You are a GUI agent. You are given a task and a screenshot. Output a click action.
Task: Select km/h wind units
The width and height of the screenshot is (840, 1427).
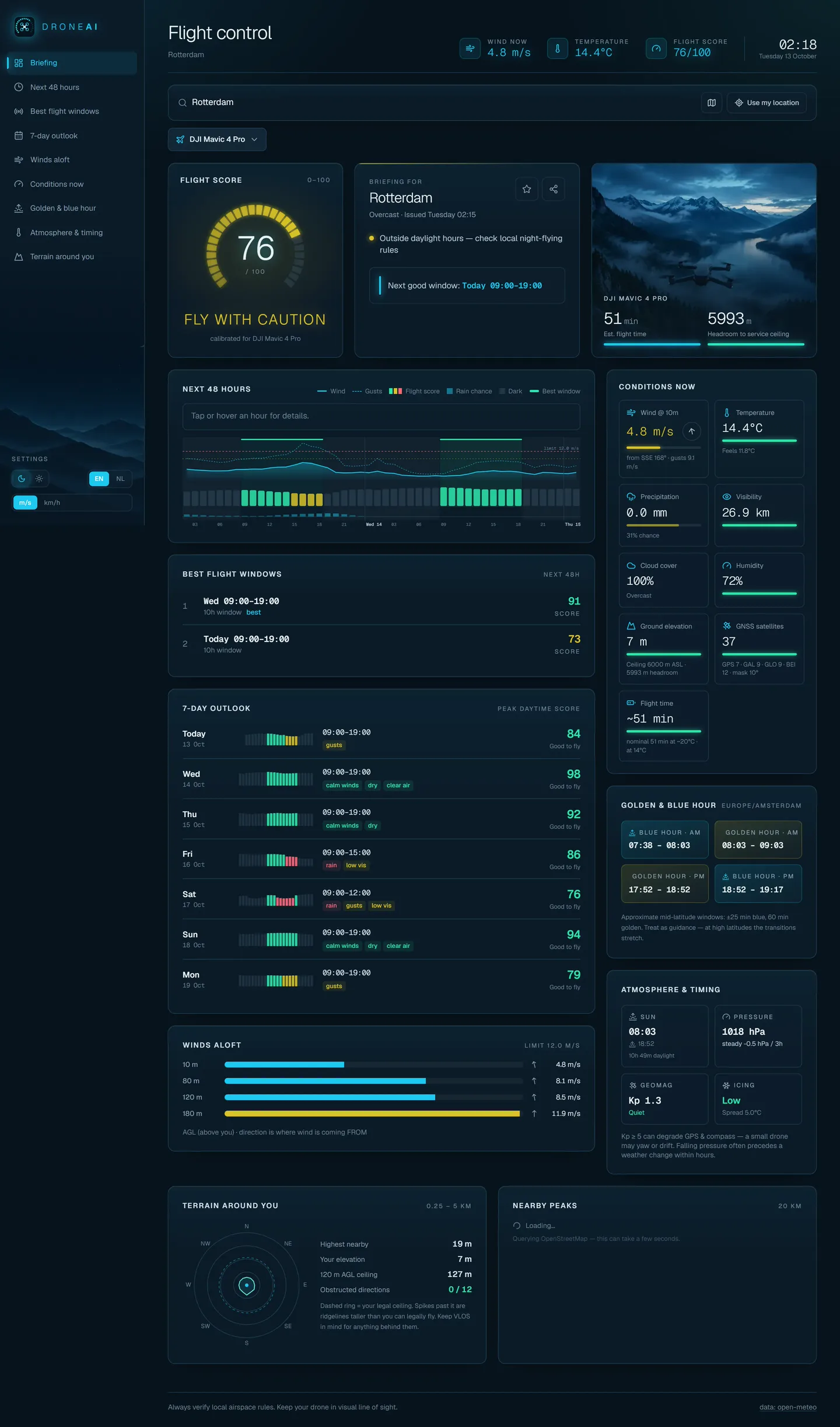(x=52, y=503)
